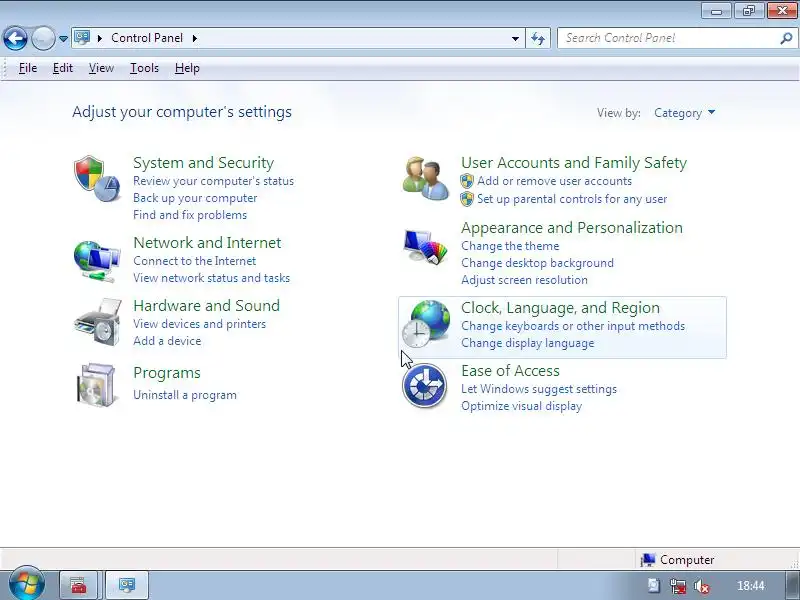Open the Appearance and Personalization monitor icon
Image resolution: width=800 pixels, height=600 pixels.
(425, 246)
